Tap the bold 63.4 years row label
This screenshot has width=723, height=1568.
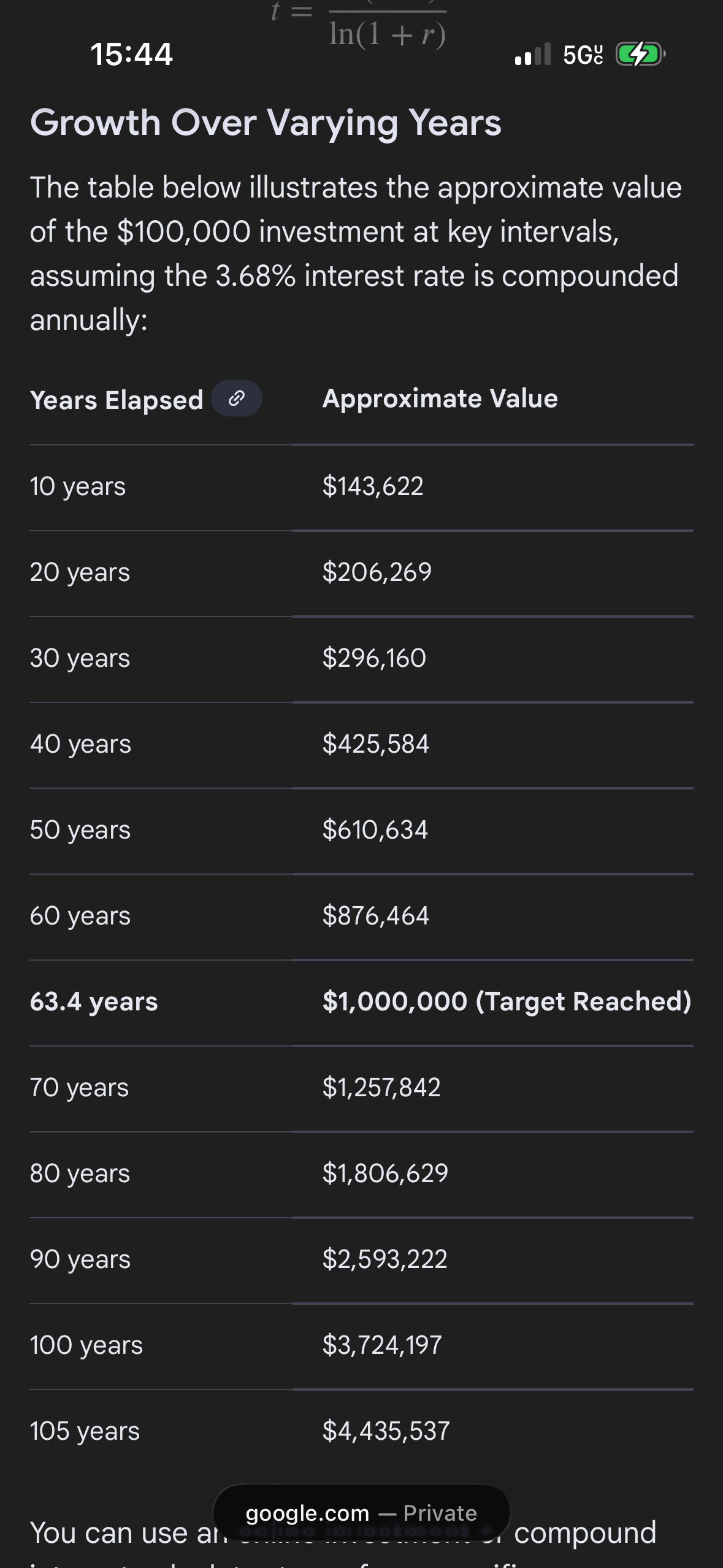(x=94, y=1002)
